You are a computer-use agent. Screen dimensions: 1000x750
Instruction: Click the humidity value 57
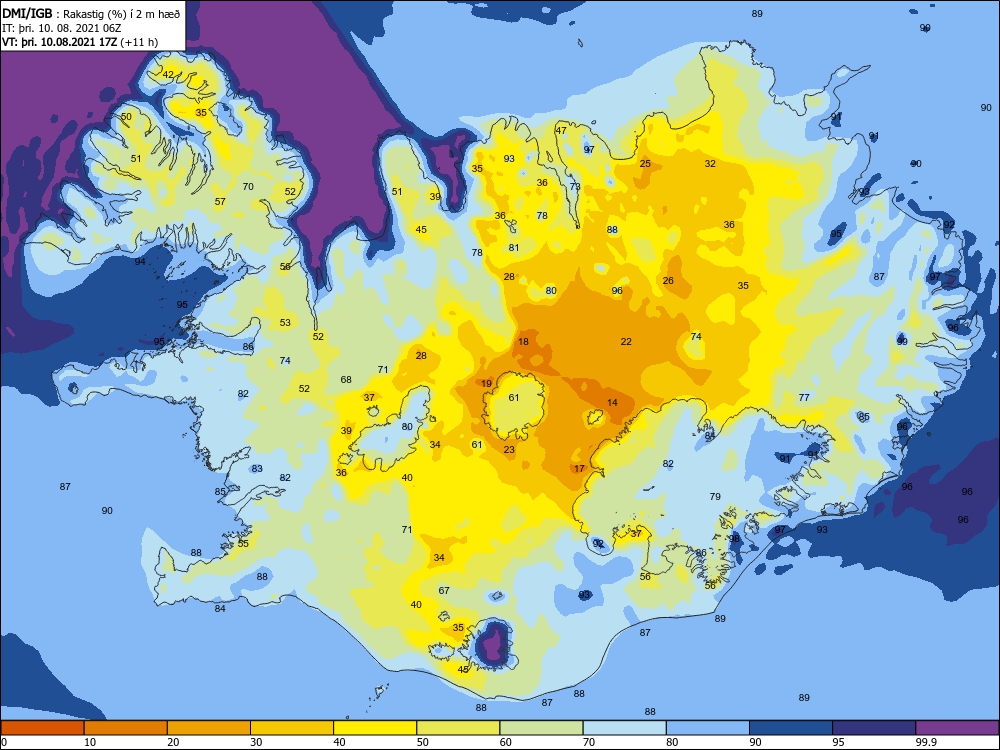coord(220,202)
